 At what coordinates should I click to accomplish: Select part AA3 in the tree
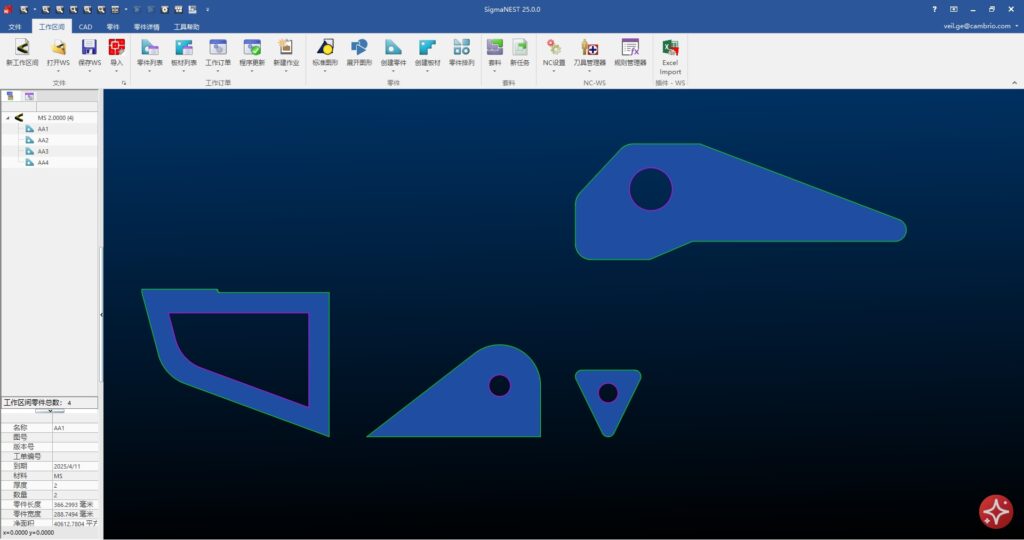[43, 151]
